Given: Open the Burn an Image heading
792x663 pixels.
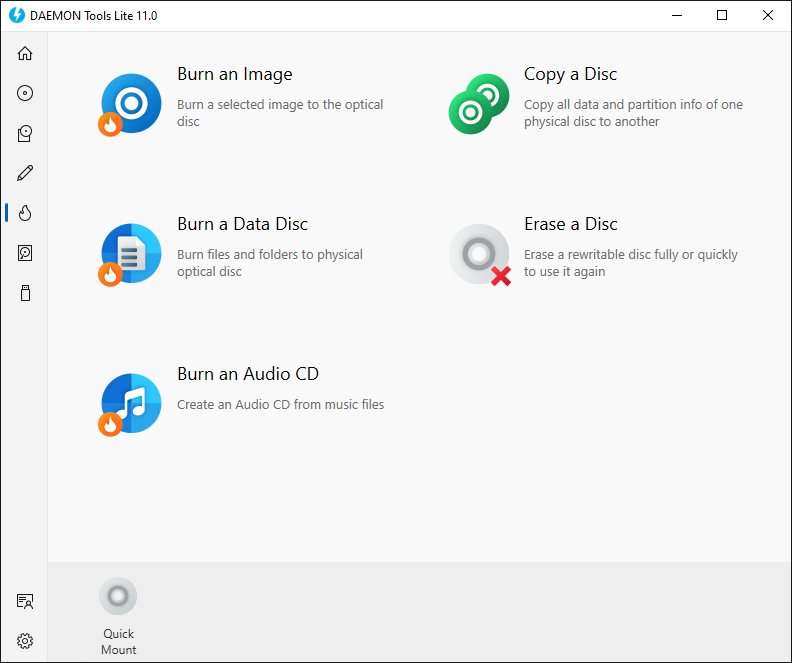Looking at the screenshot, I should 234,74.
